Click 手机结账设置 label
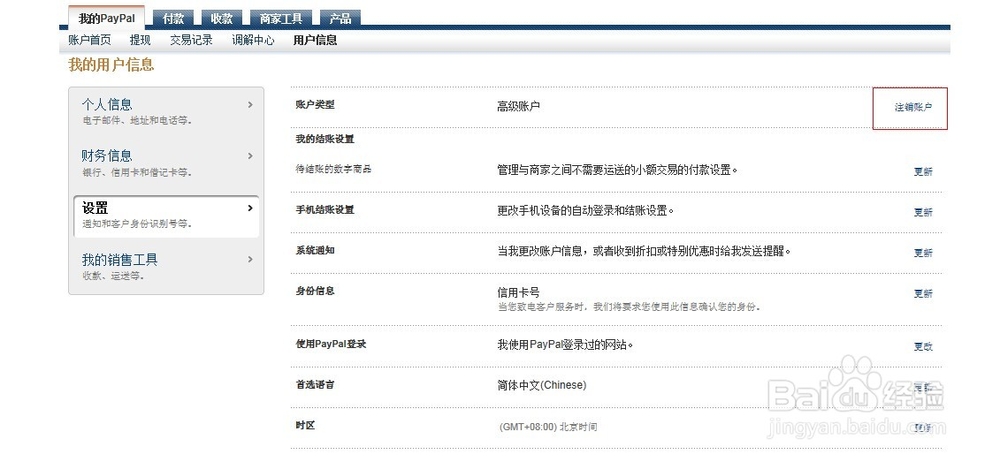 (325, 210)
